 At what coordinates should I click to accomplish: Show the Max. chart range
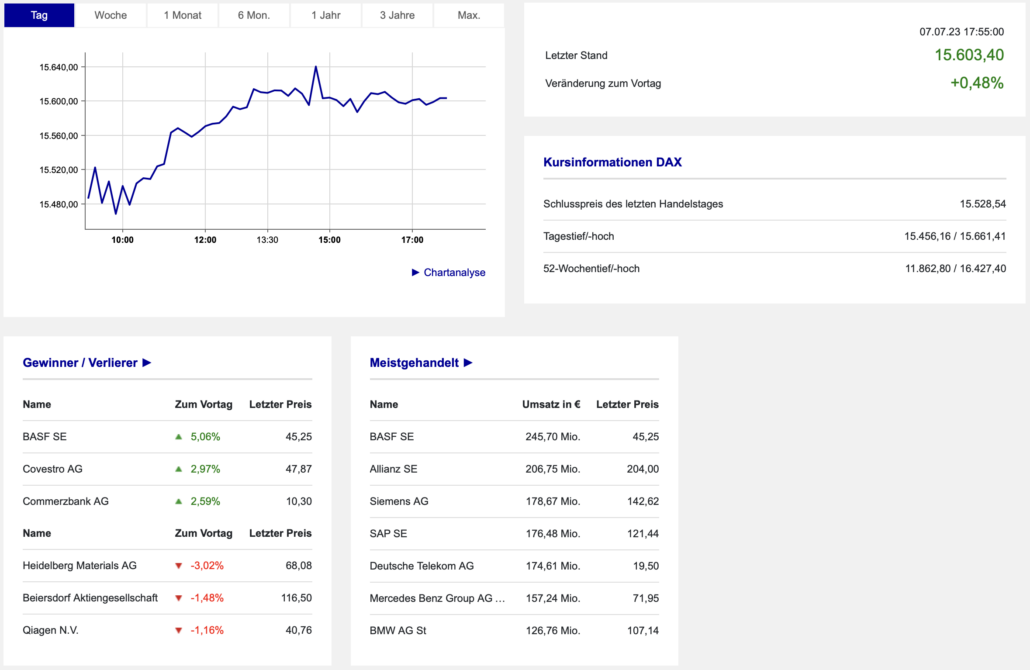pyautogui.click(x=468, y=15)
